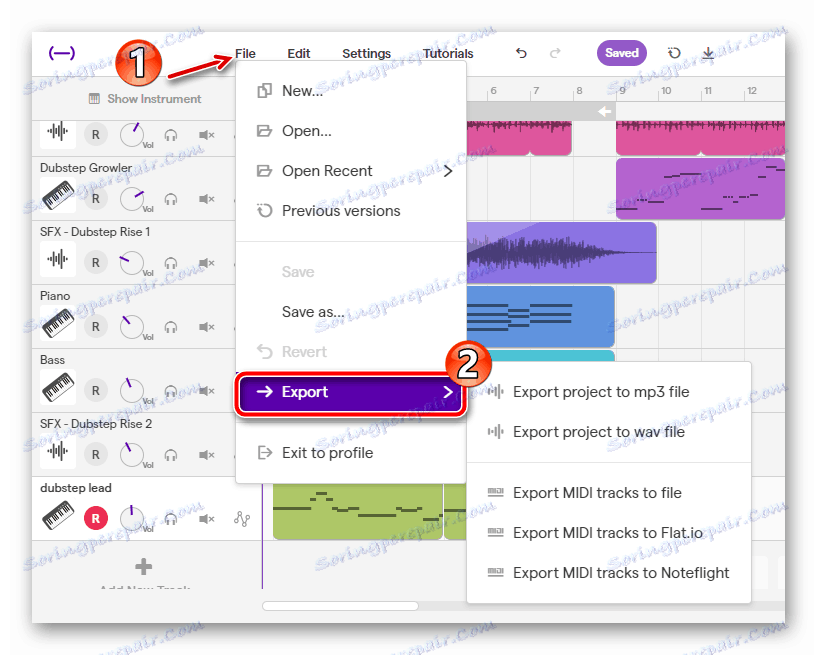Solo the top audio track
The height and width of the screenshot is (655, 817).
tap(171, 135)
